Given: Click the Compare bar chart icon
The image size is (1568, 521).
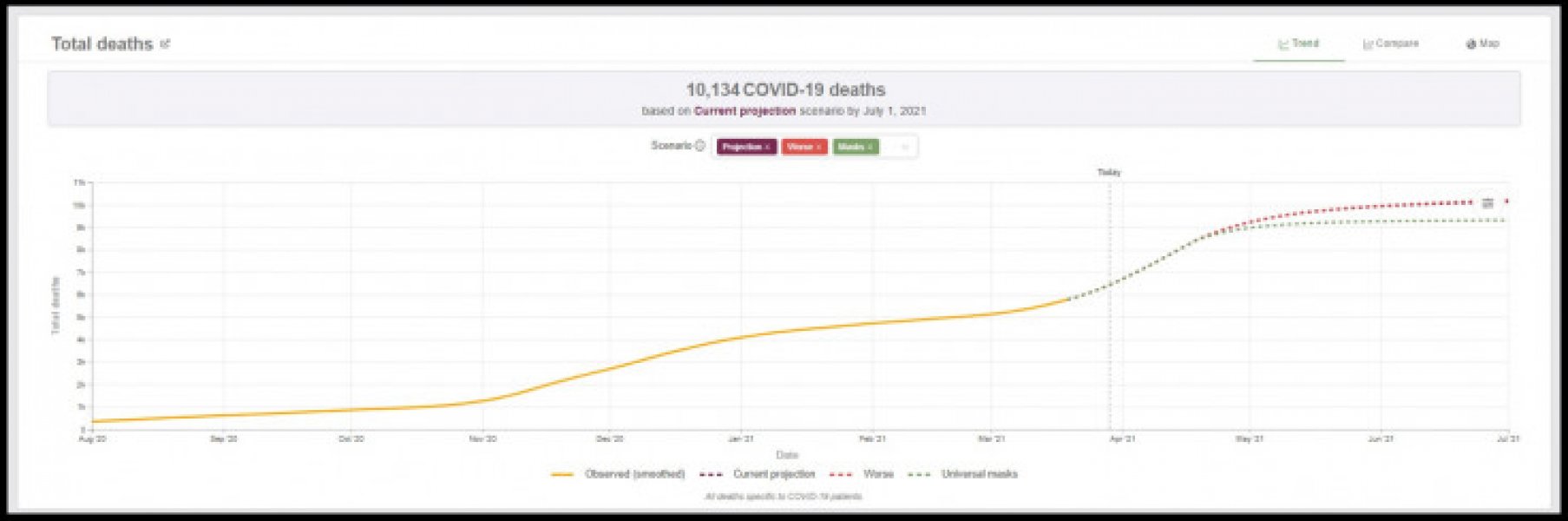Looking at the screenshot, I should click(x=1368, y=44).
